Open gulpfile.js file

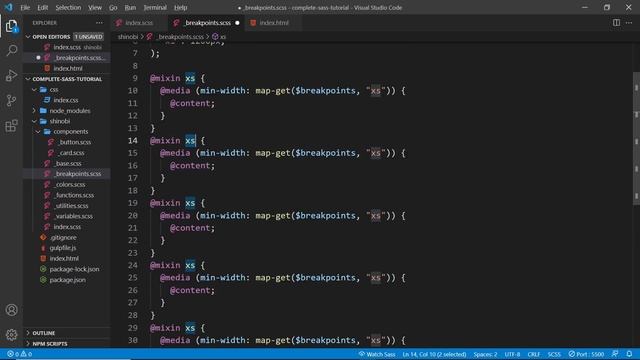[x=67, y=248]
